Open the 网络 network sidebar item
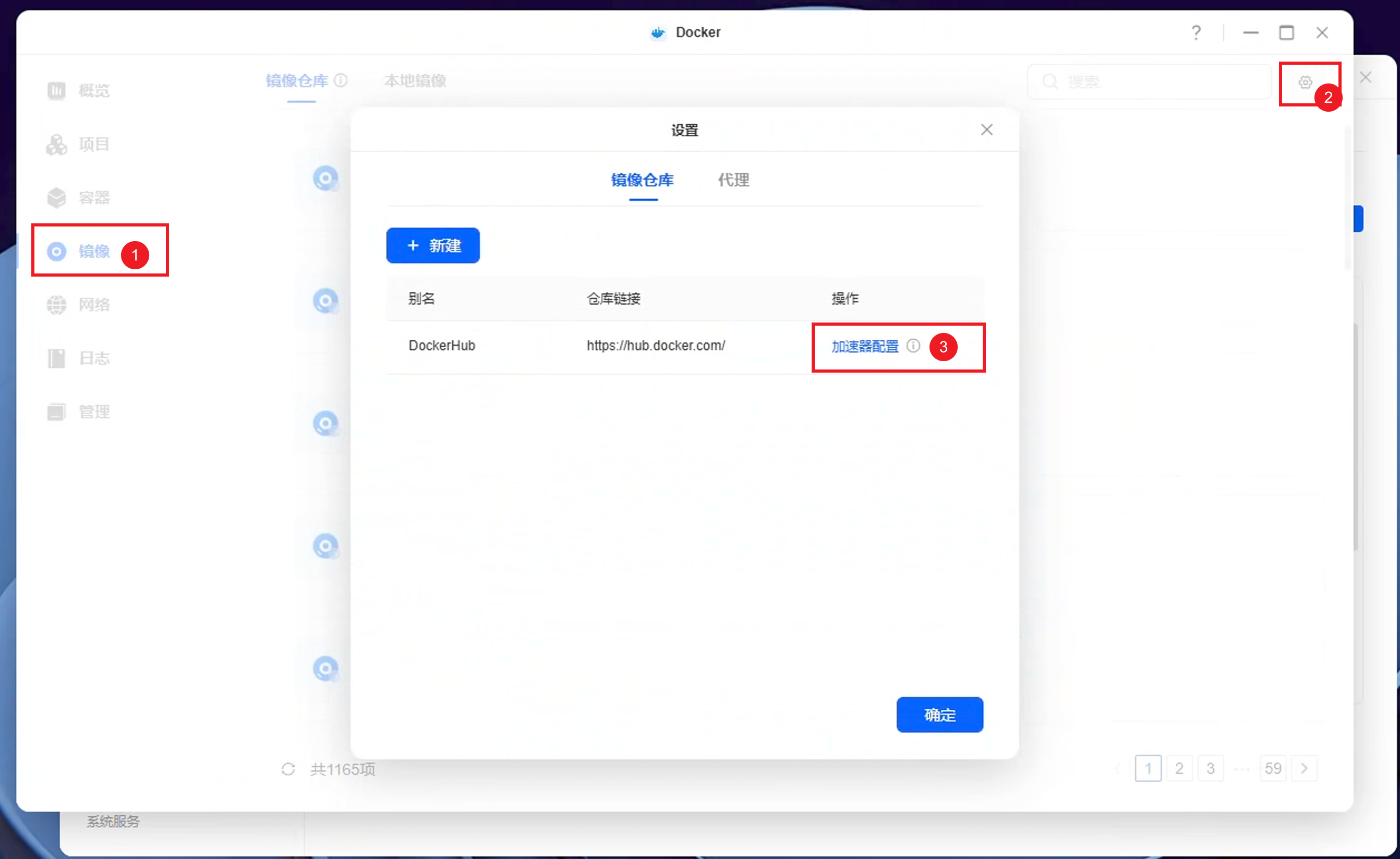Image resolution: width=1400 pixels, height=859 pixels. click(78, 304)
